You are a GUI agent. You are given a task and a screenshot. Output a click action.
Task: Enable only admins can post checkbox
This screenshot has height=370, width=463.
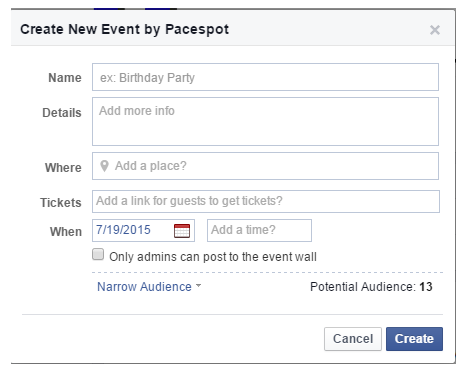click(x=98, y=254)
